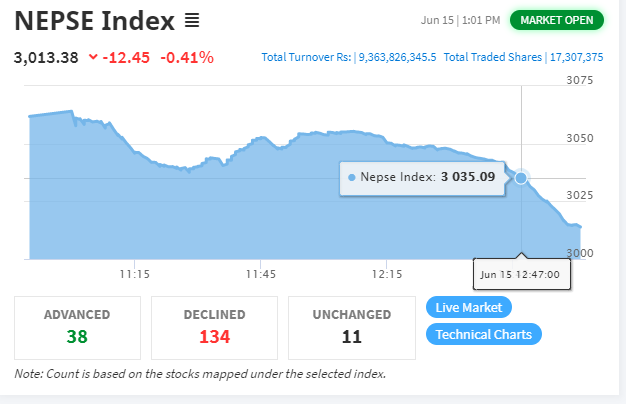
Task: Open the Live Market page
Action: [x=469, y=307]
